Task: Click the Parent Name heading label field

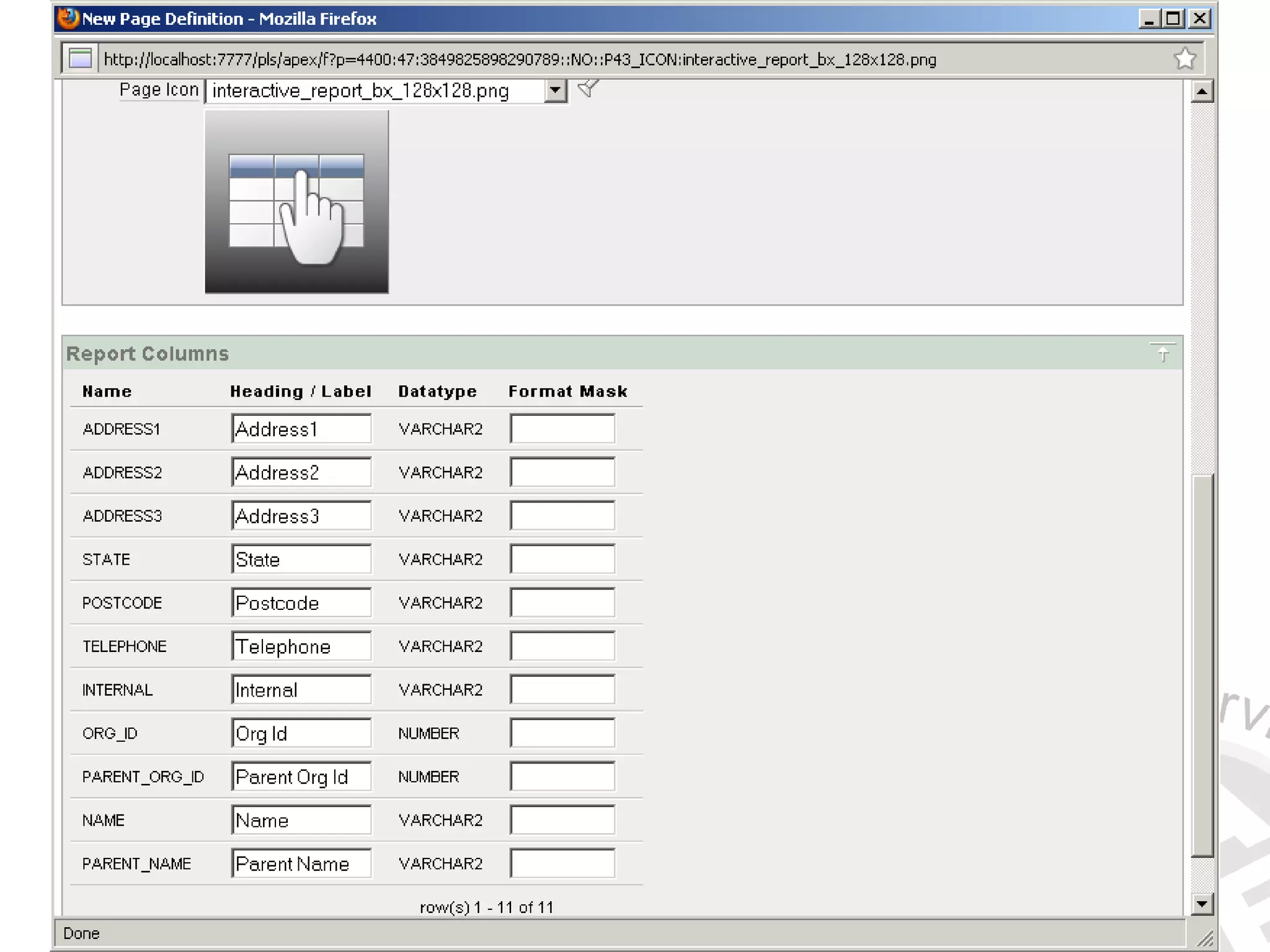Action: 301,863
